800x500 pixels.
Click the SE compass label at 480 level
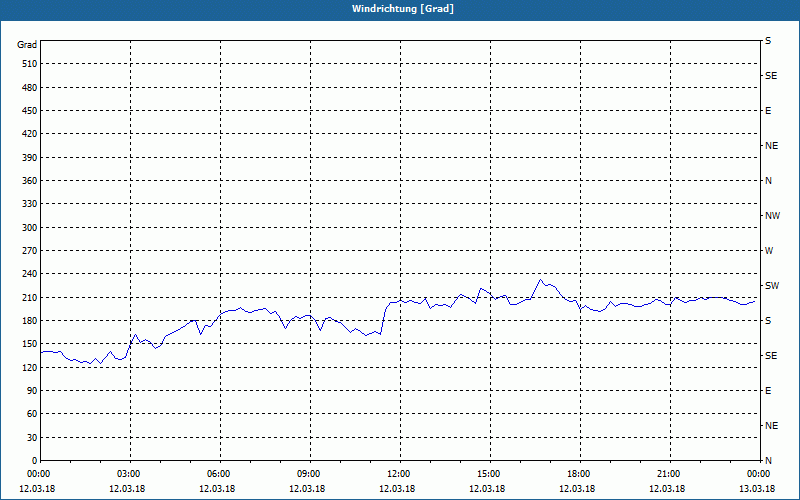click(771, 76)
